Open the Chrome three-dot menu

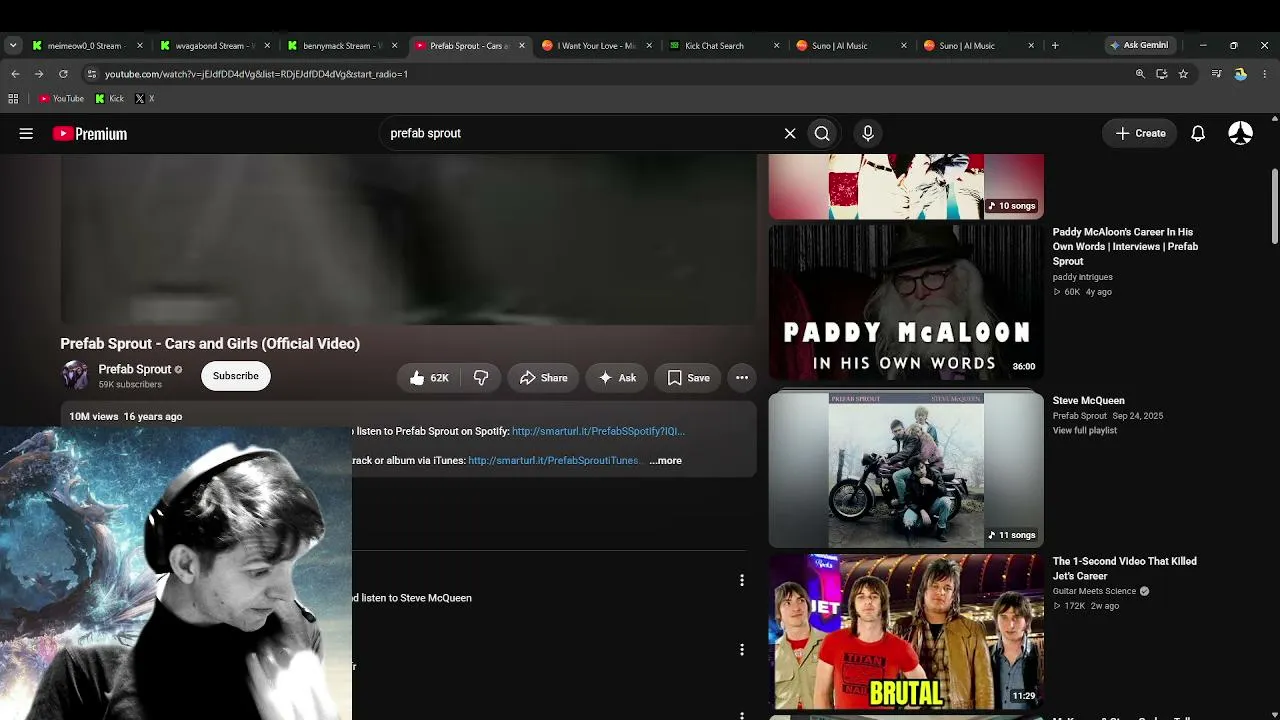[x=1265, y=74]
